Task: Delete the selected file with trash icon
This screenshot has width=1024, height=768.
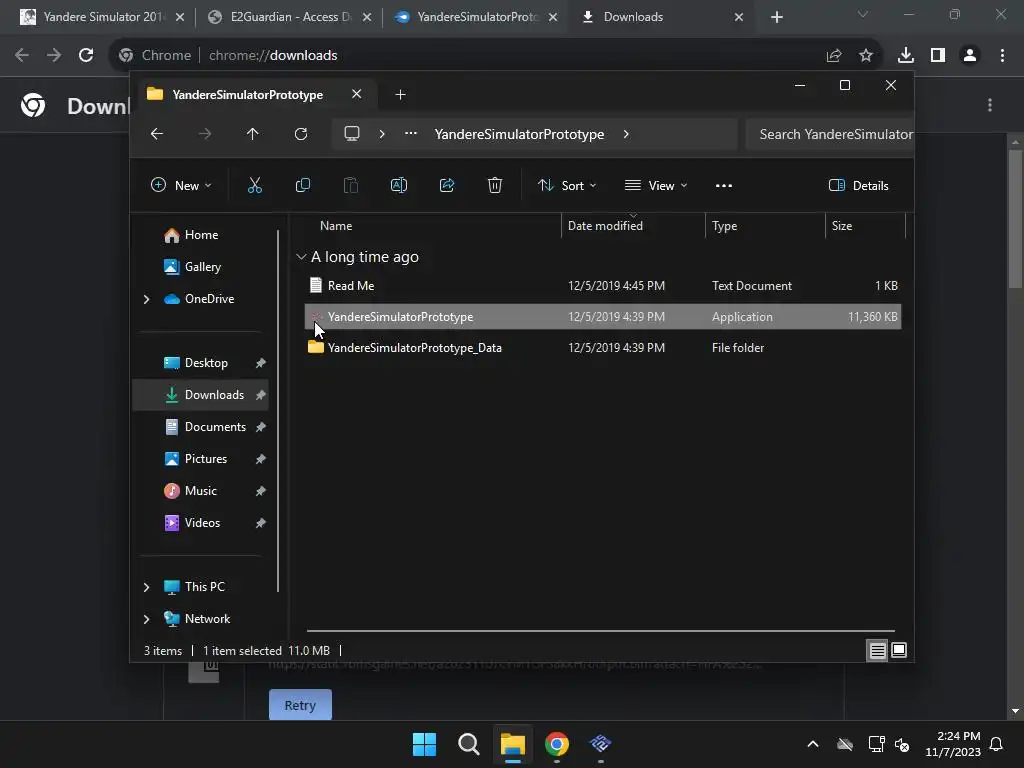Action: tap(495, 185)
